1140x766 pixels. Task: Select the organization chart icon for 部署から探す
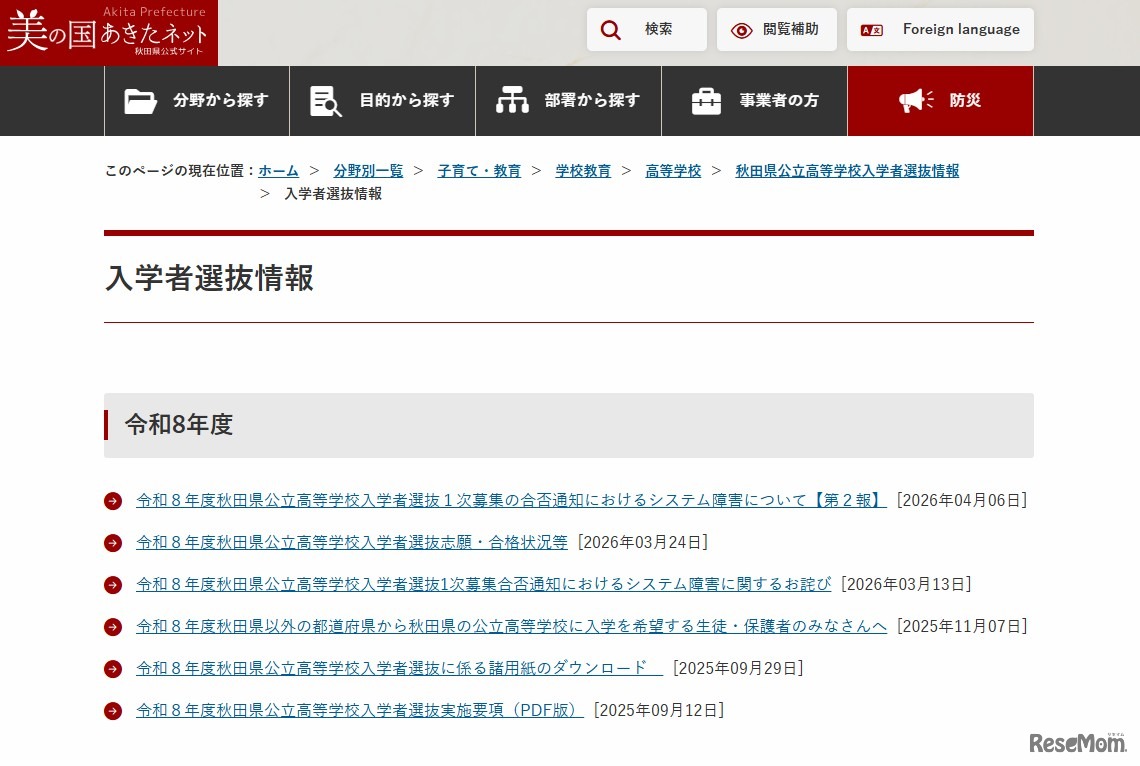(x=513, y=100)
